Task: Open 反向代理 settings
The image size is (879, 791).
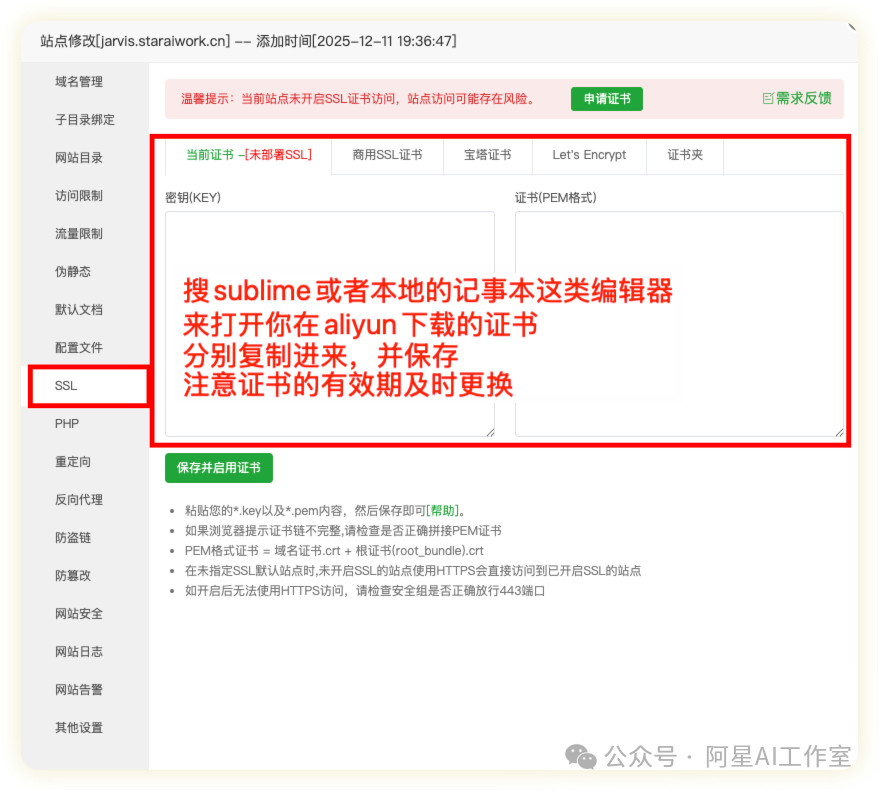Action: [x=78, y=500]
